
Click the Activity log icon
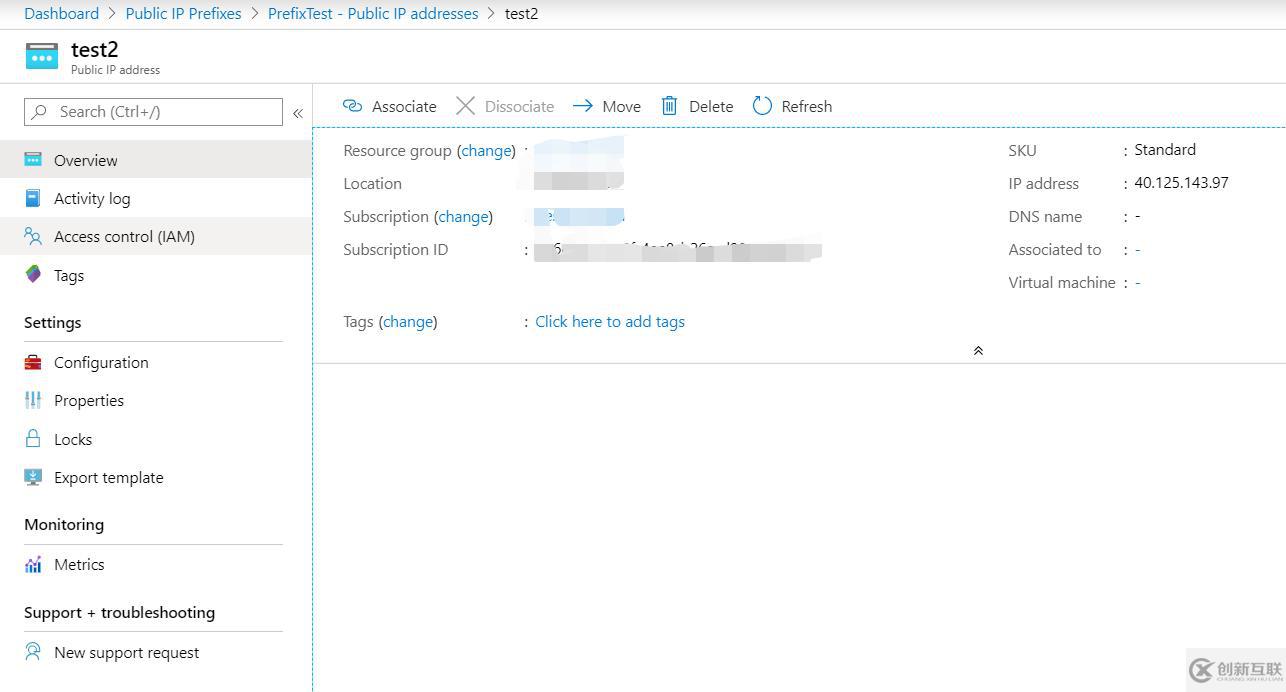(33, 198)
